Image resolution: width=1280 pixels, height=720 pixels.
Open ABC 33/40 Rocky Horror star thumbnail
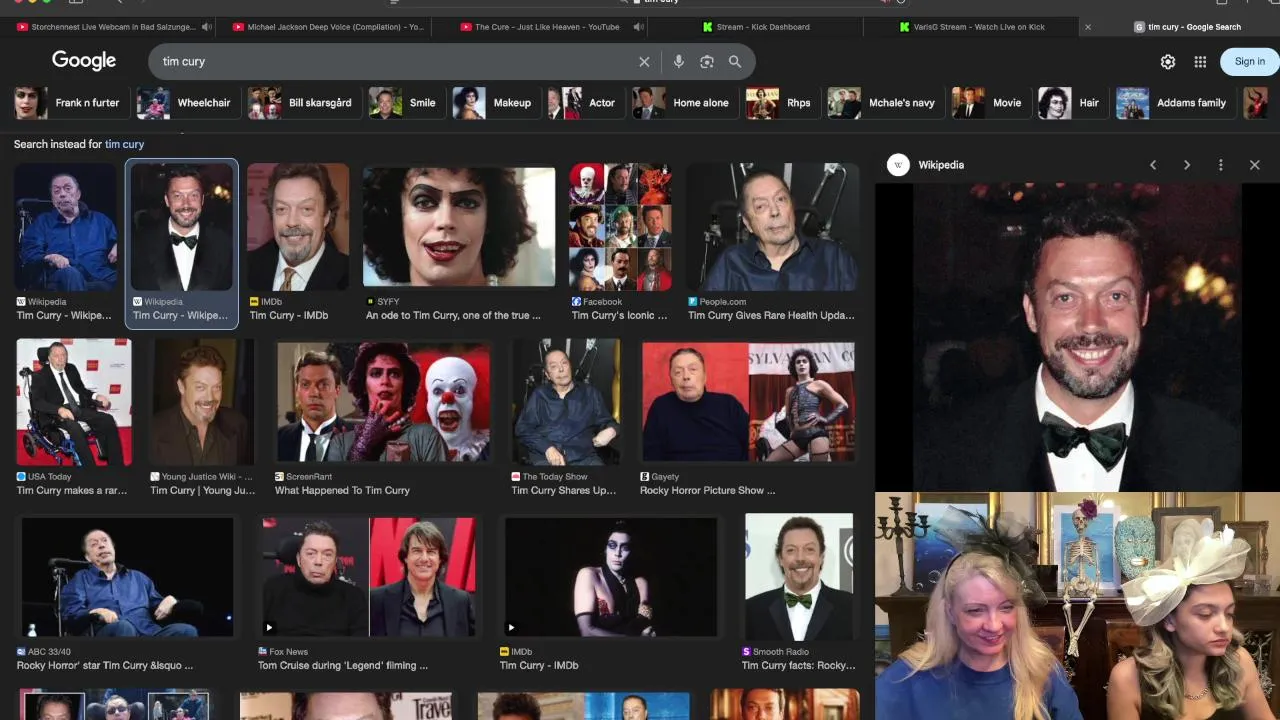127,577
